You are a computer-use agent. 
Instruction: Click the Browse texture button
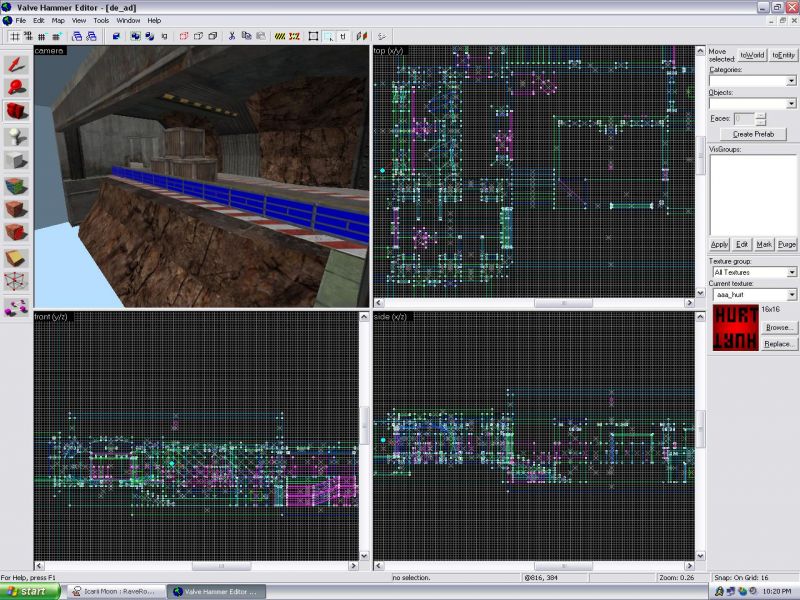(x=779, y=327)
